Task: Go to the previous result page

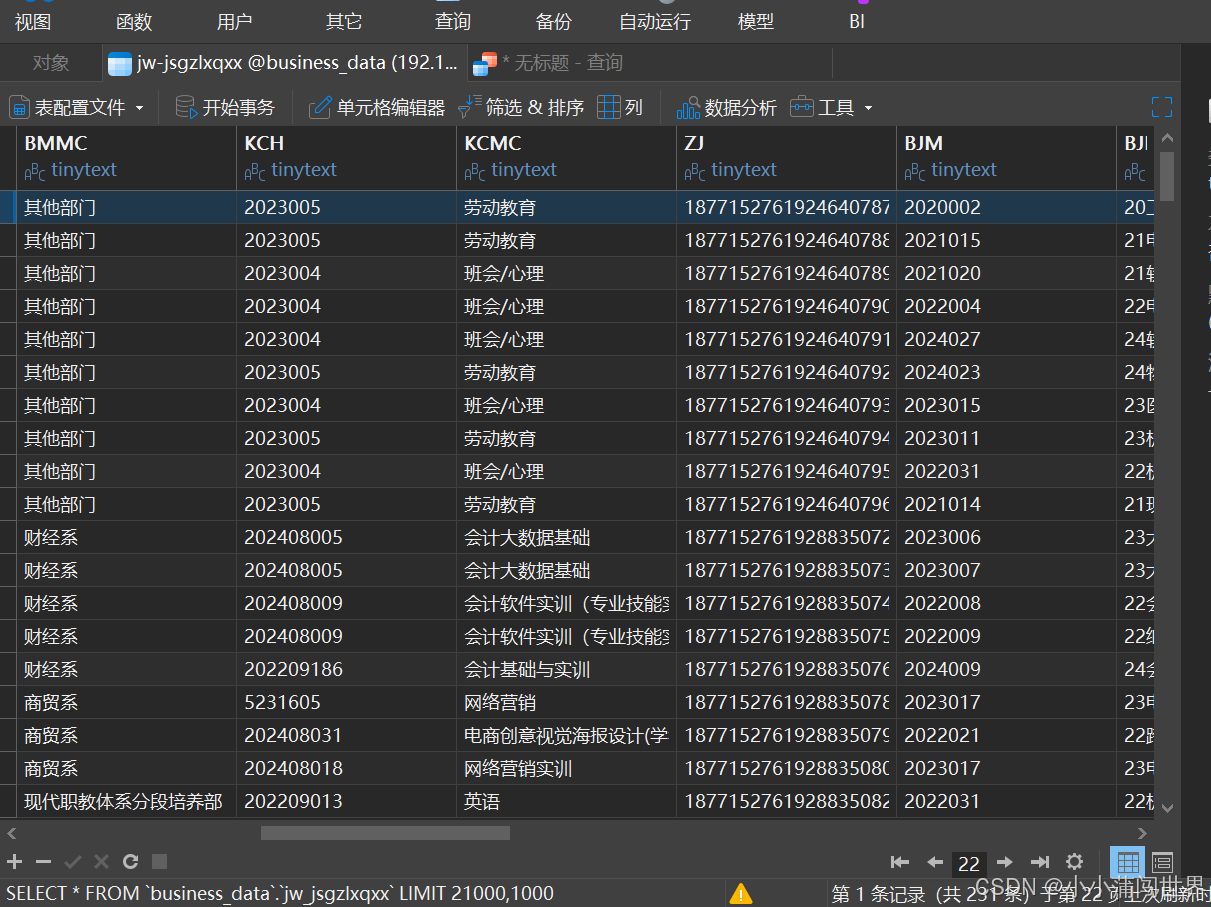Action: click(x=935, y=862)
